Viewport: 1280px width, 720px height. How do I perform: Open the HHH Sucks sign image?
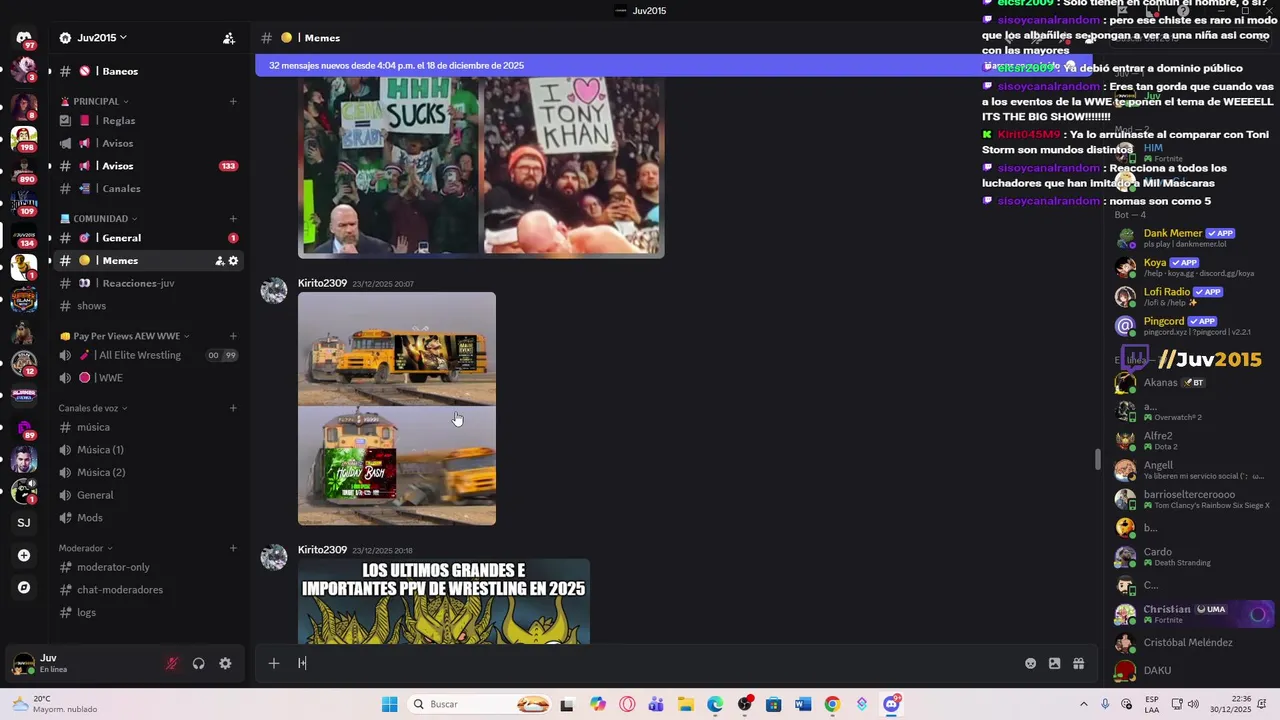pyautogui.click(x=389, y=167)
